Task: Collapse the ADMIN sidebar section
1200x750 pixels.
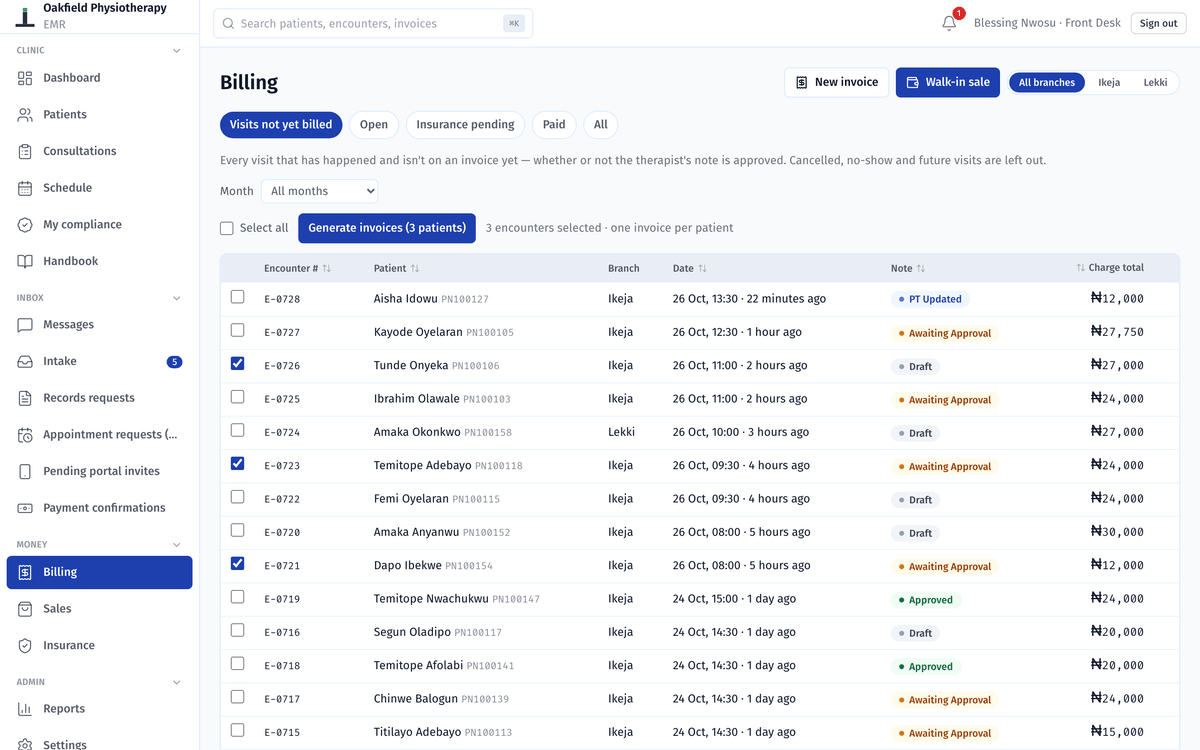Action: pos(177,682)
